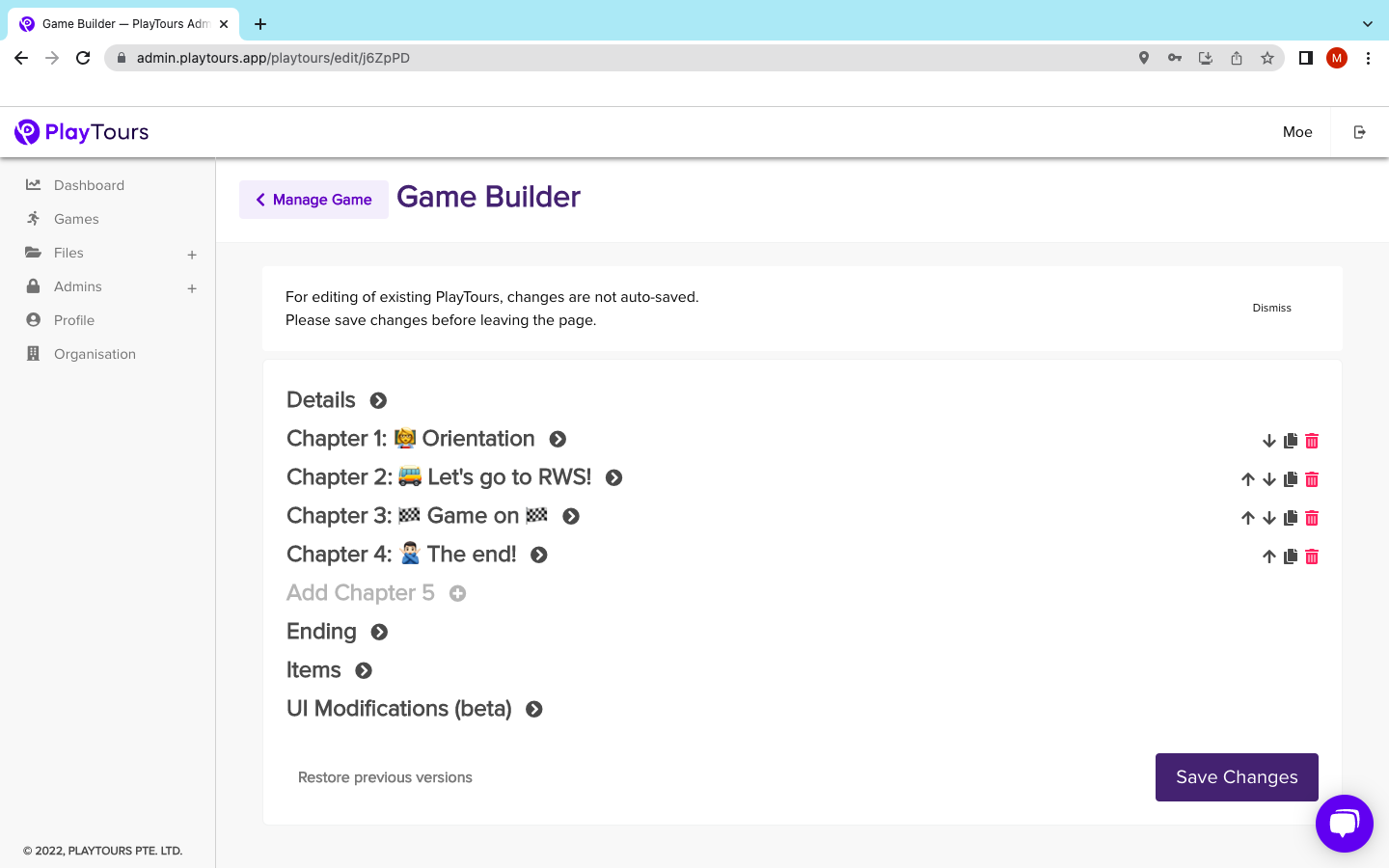
Task: Add Chapter 5 with the plus icon
Action: [x=458, y=593]
